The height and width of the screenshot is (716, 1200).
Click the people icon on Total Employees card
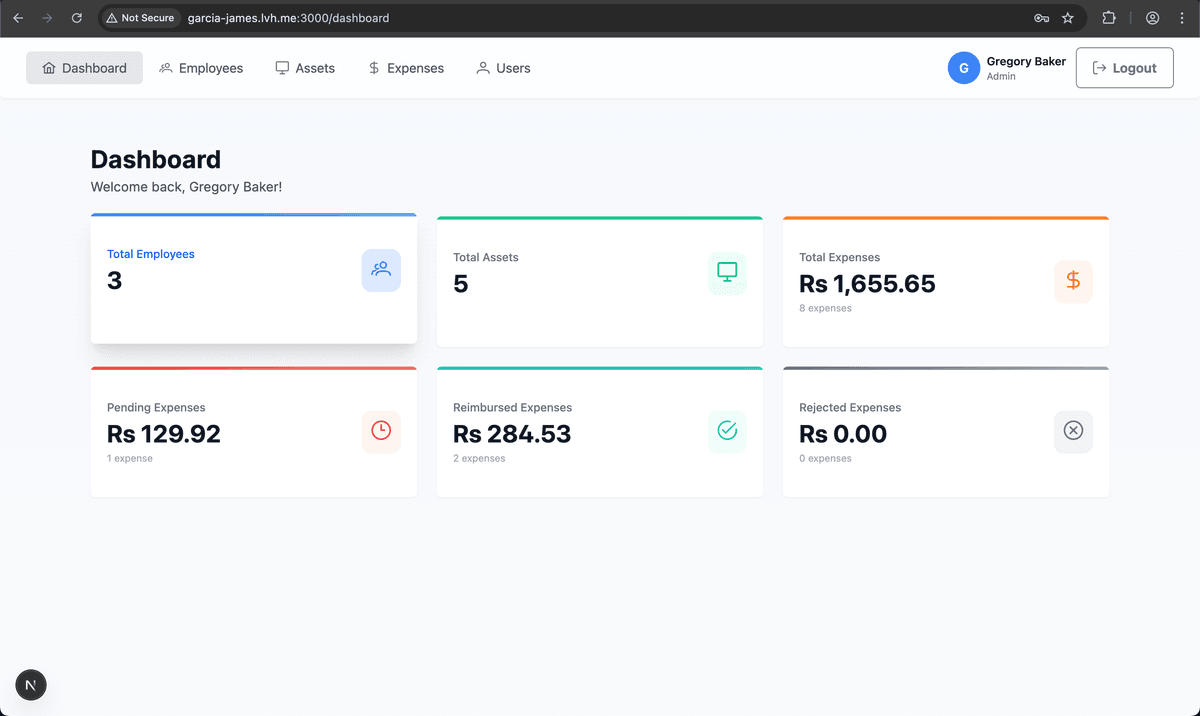(381, 270)
